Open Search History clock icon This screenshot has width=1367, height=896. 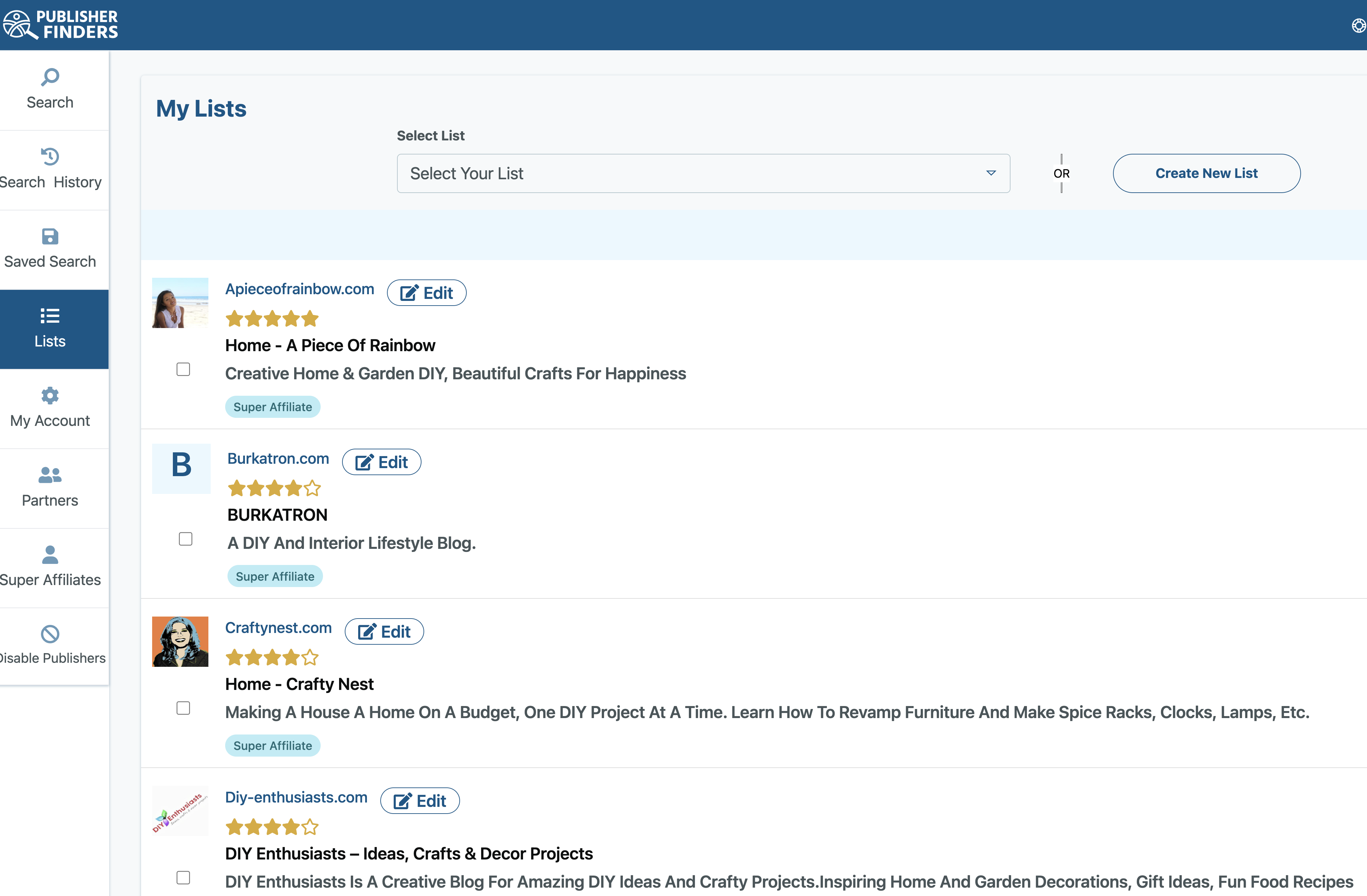pyautogui.click(x=50, y=156)
